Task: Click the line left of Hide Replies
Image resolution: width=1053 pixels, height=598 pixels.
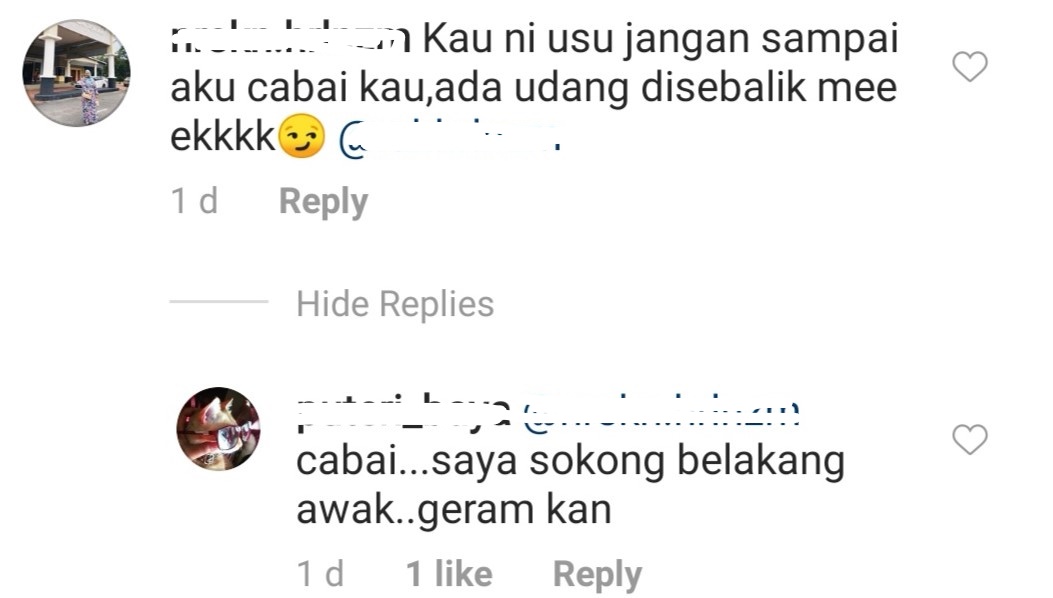Action: click(x=218, y=302)
